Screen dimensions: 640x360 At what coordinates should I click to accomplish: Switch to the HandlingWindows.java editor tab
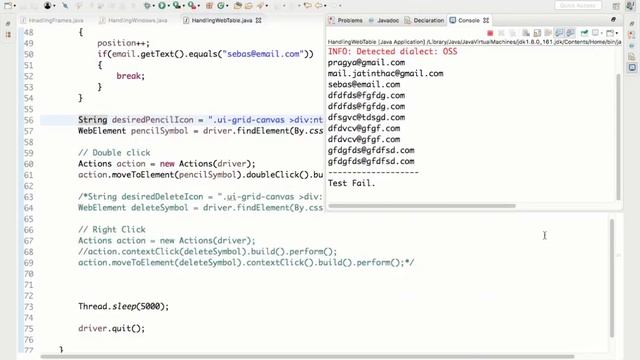click(133, 20)
